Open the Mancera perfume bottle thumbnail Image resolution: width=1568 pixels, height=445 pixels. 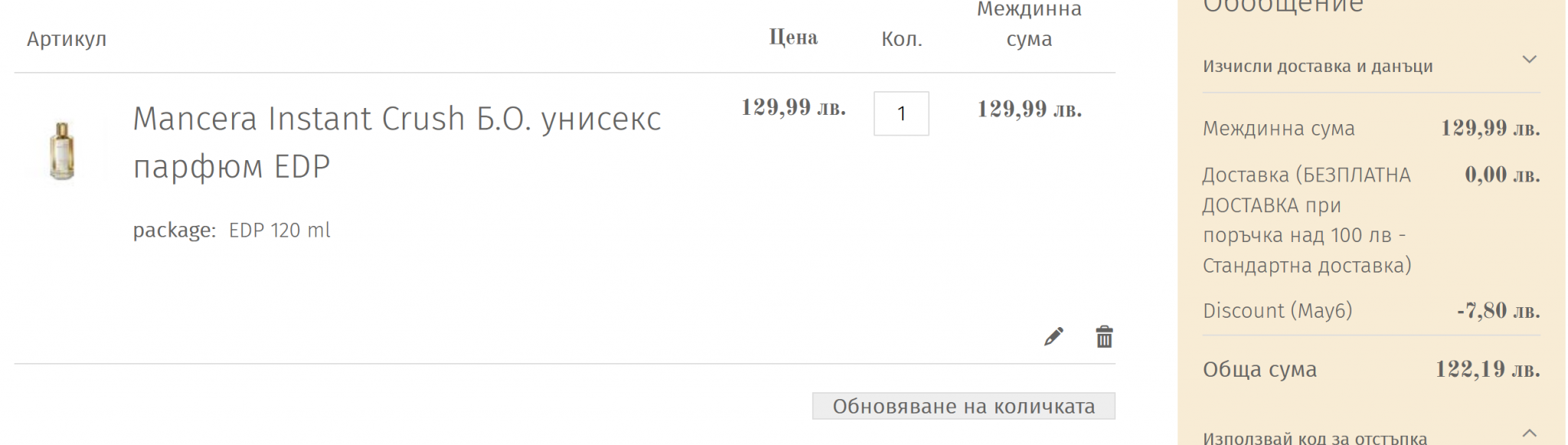click(62, 151)
